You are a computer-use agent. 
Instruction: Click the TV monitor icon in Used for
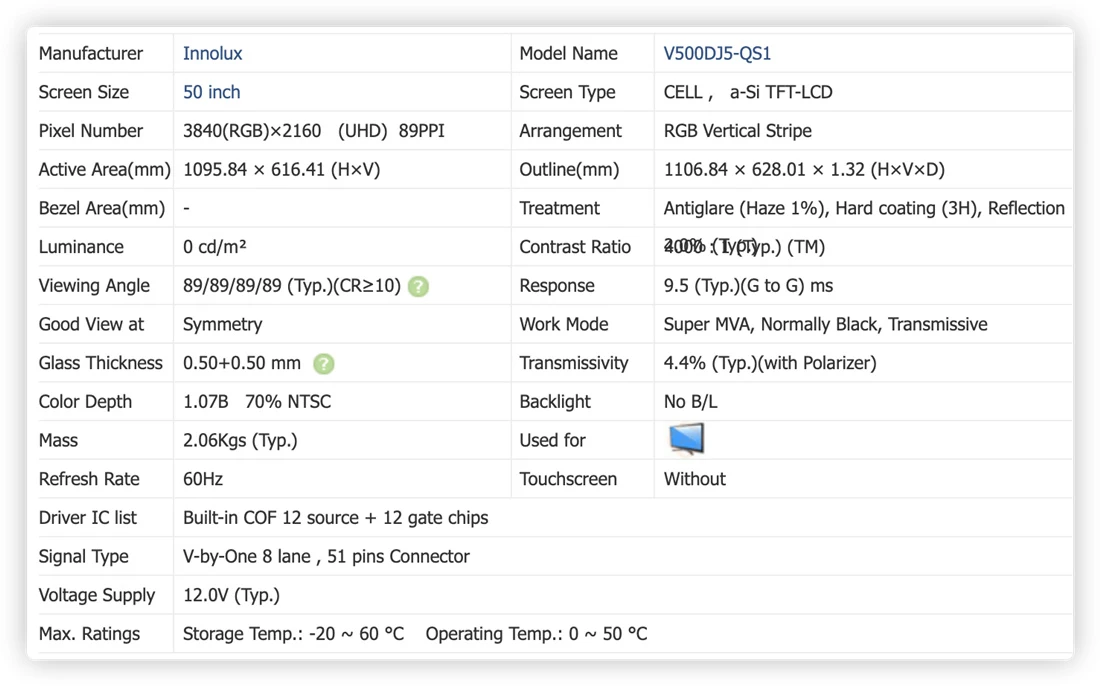click(686, 439)
